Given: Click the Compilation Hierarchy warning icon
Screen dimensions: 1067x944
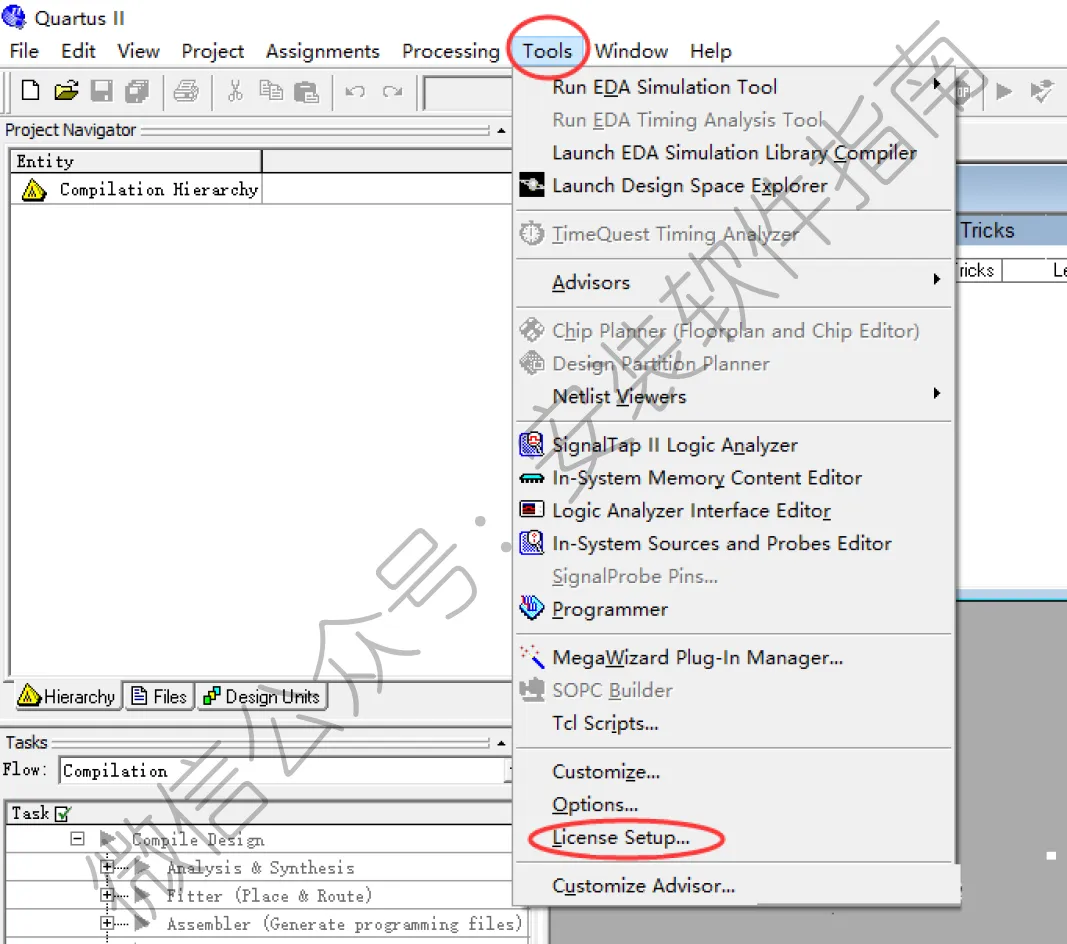Looking at the screenshot, I should click(x=34, y=190).
